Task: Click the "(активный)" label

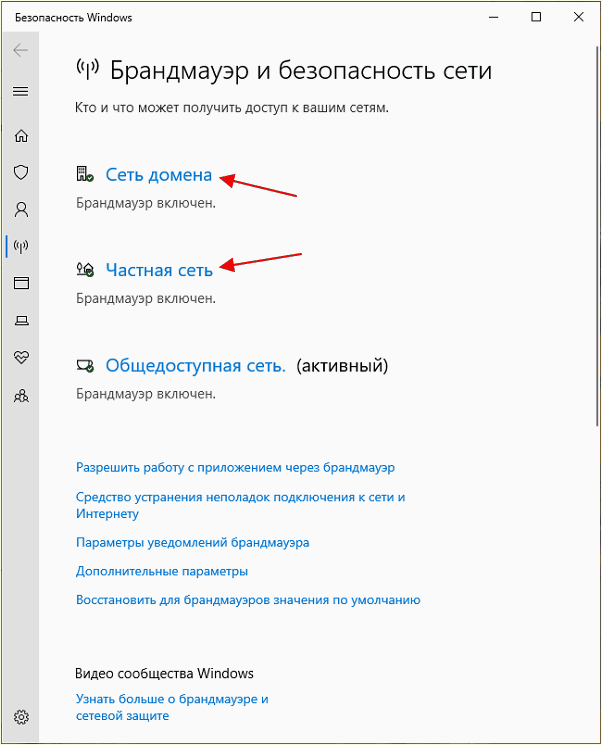Action: tap(342, 366)
